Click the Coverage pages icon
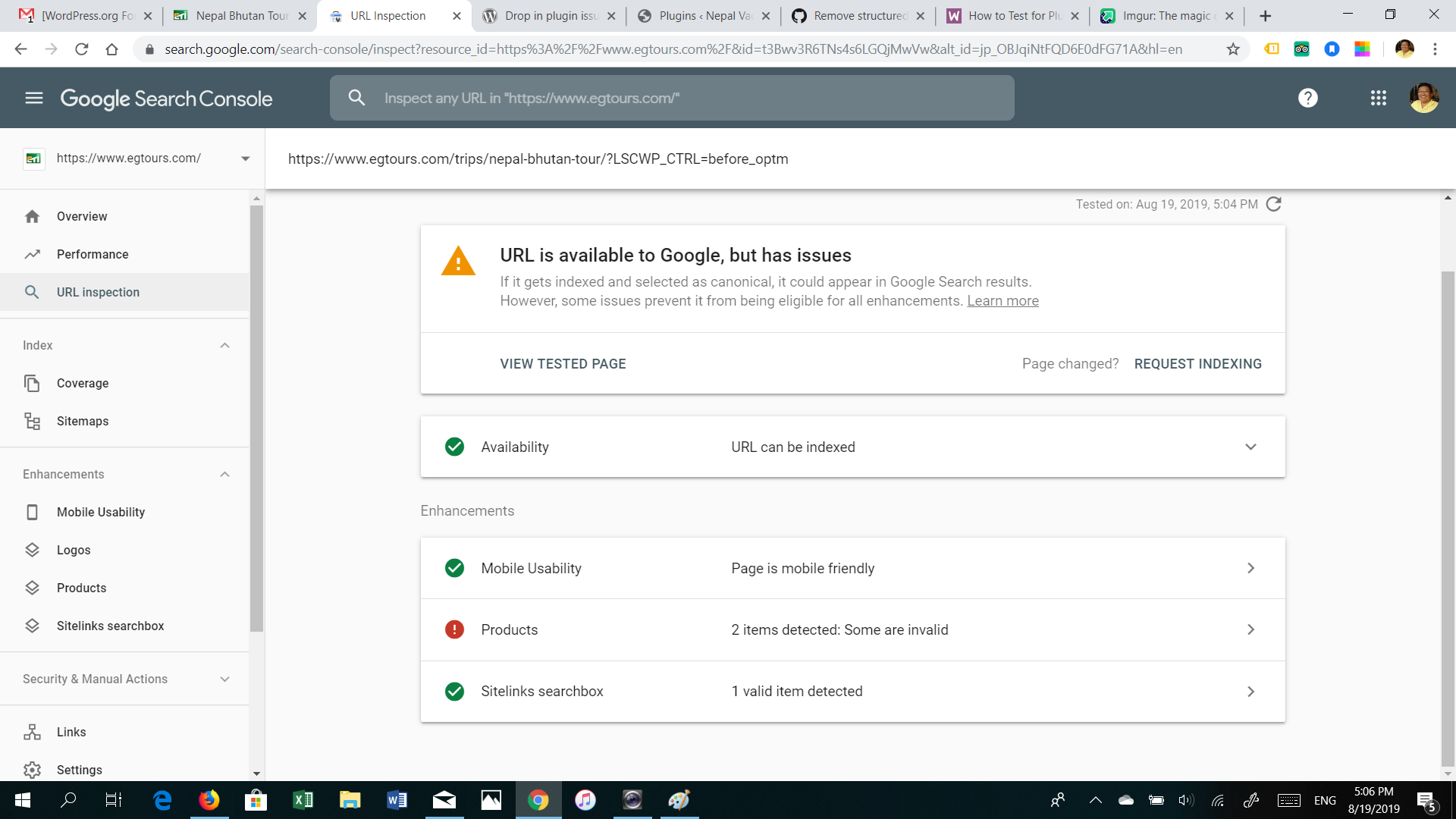 (x=32, y=383)
